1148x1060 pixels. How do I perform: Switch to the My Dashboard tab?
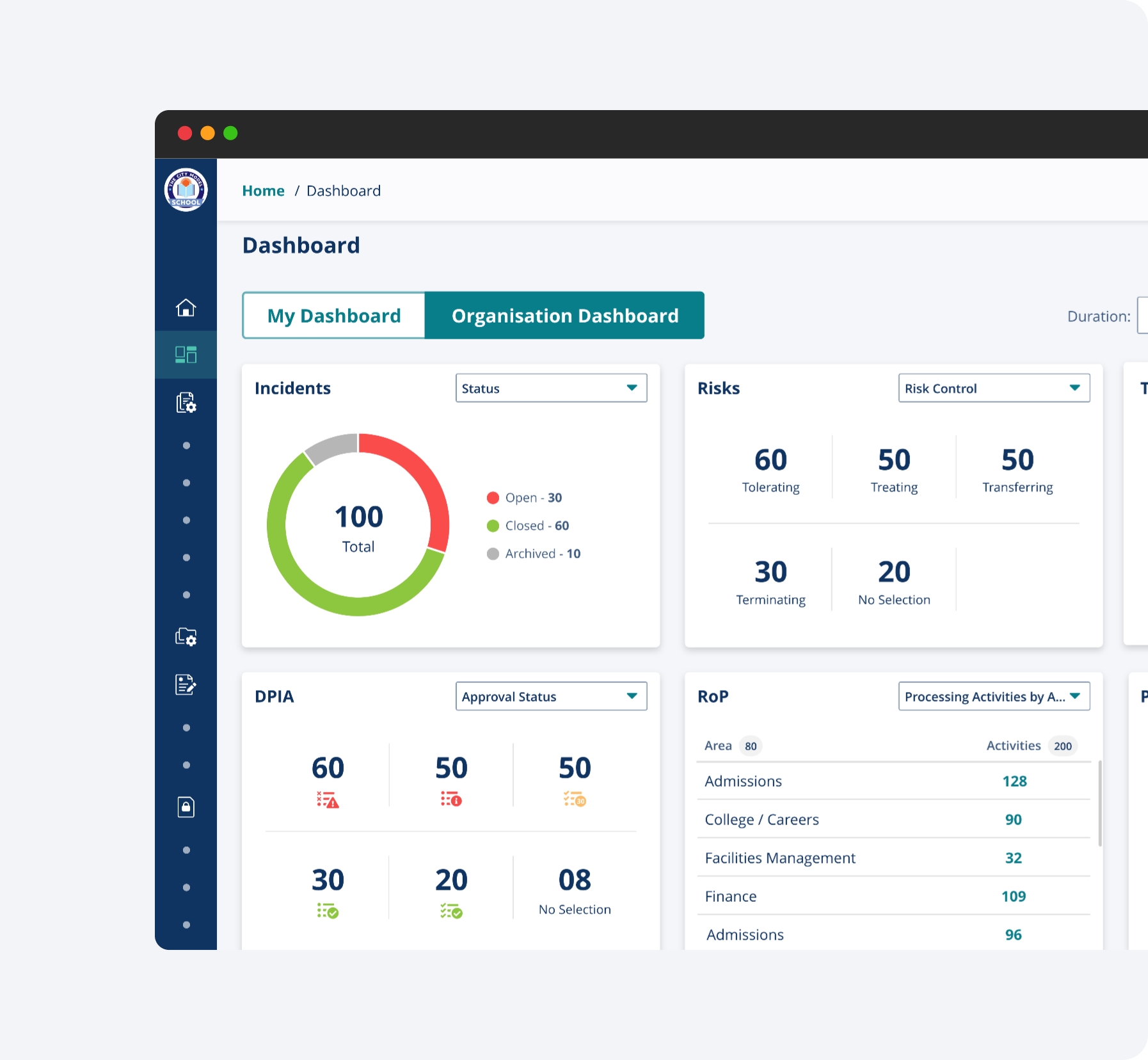click(x=333, y=316)
